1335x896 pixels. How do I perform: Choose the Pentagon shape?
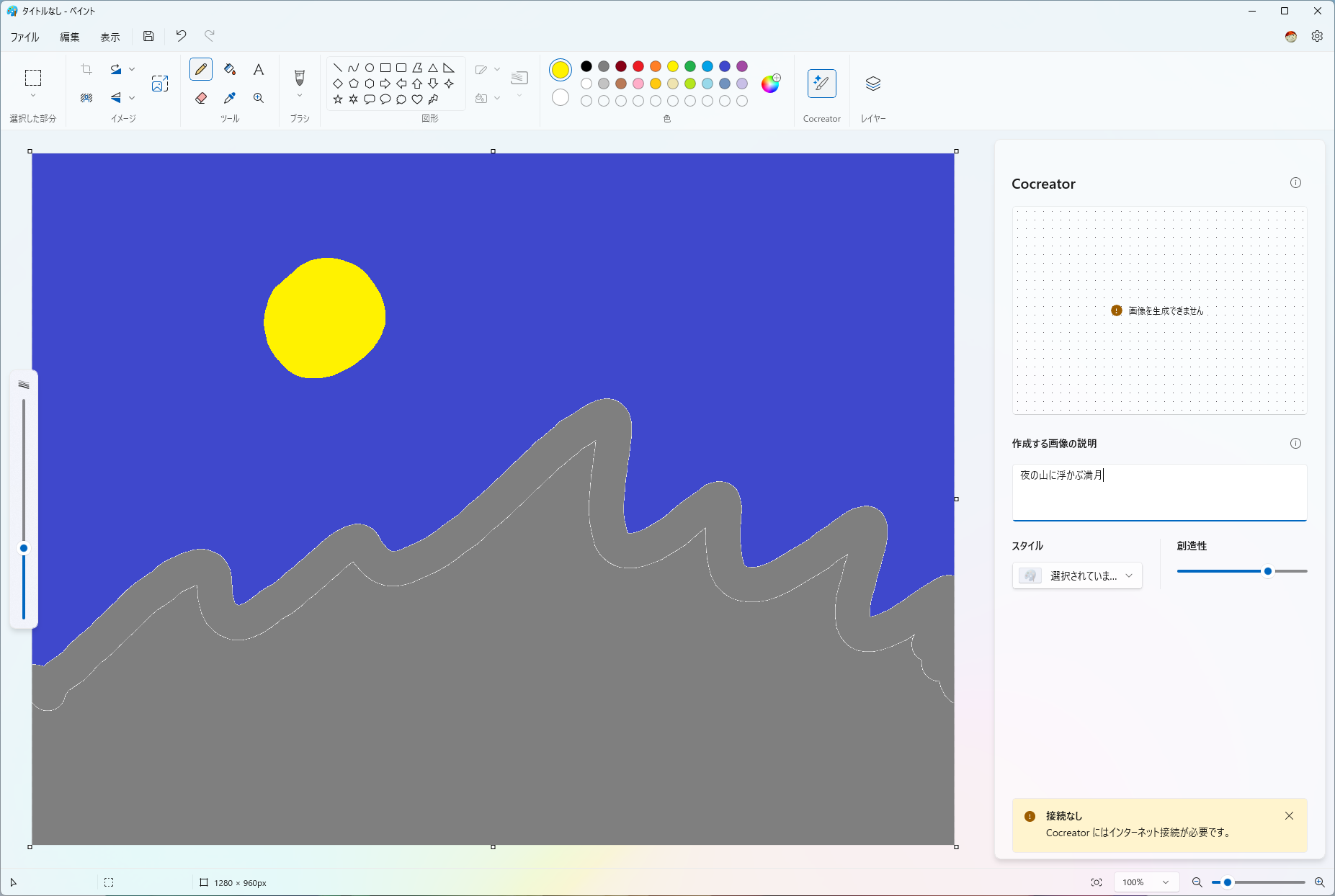[354, 84]
